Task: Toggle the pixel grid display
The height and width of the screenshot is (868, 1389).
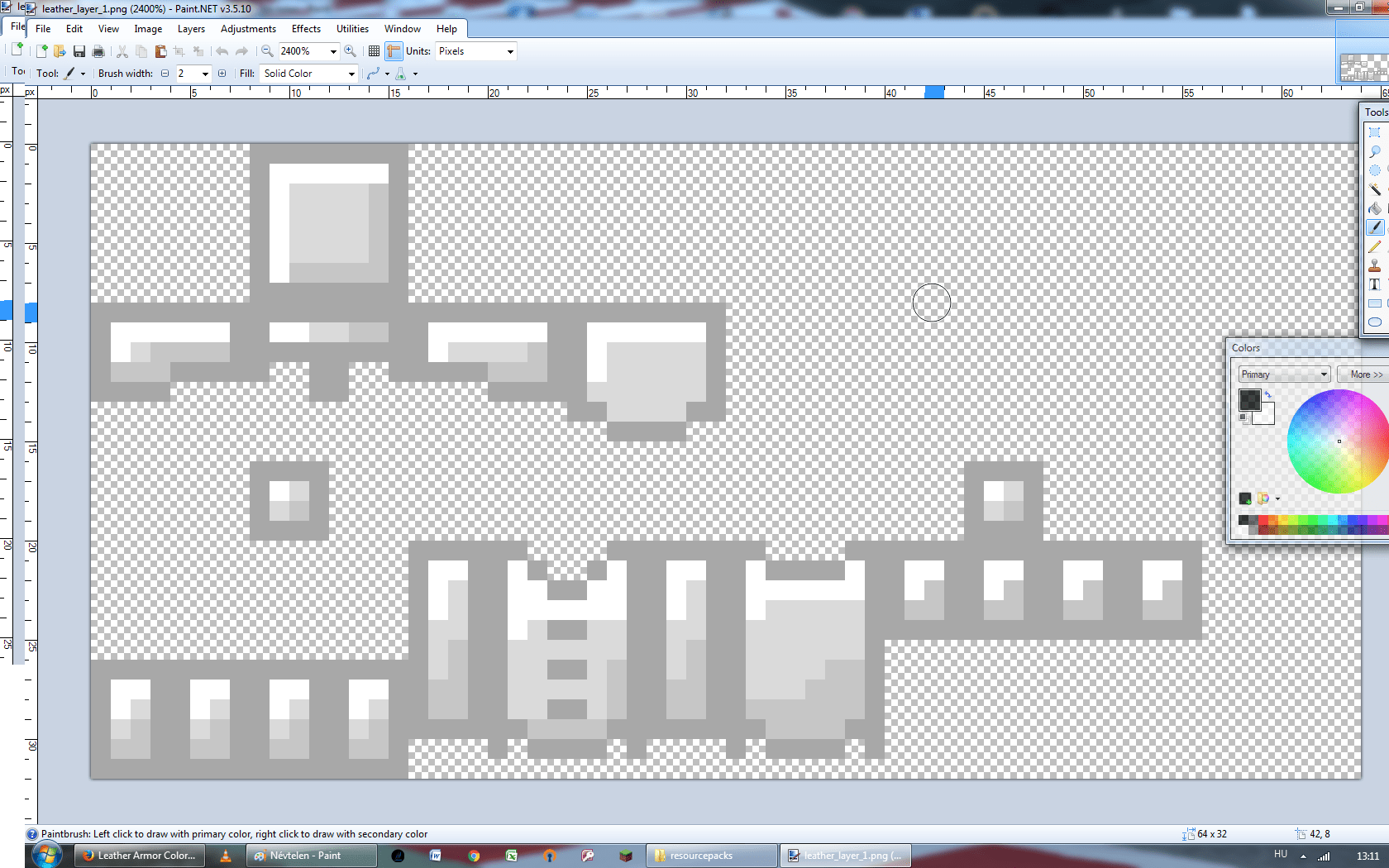Action: click(374, 51)
